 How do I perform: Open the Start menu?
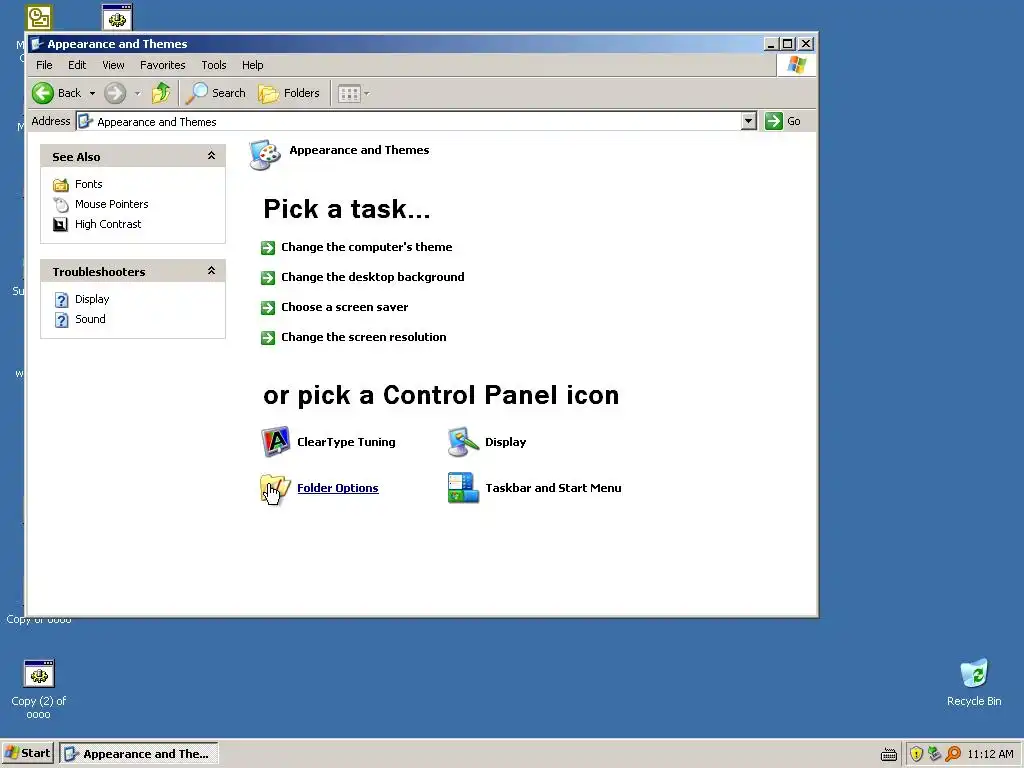click(28, 753)
